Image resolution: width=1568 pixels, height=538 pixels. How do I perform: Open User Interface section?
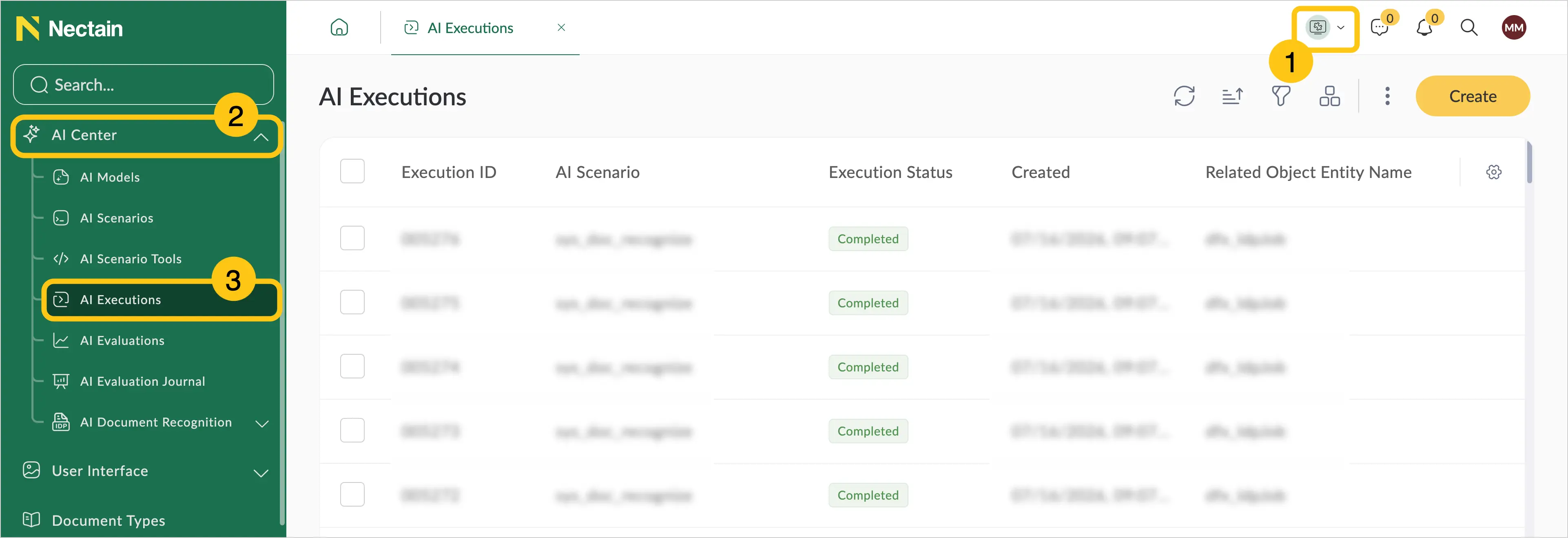tap(100, 471)
